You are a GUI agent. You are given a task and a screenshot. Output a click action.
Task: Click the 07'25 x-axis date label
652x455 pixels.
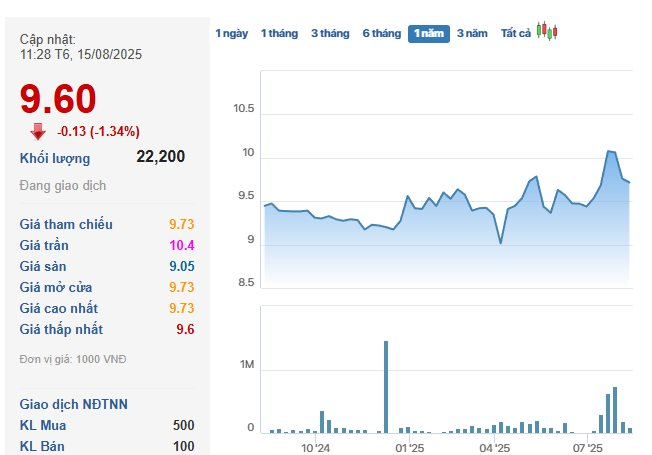[x=588, y=448]
